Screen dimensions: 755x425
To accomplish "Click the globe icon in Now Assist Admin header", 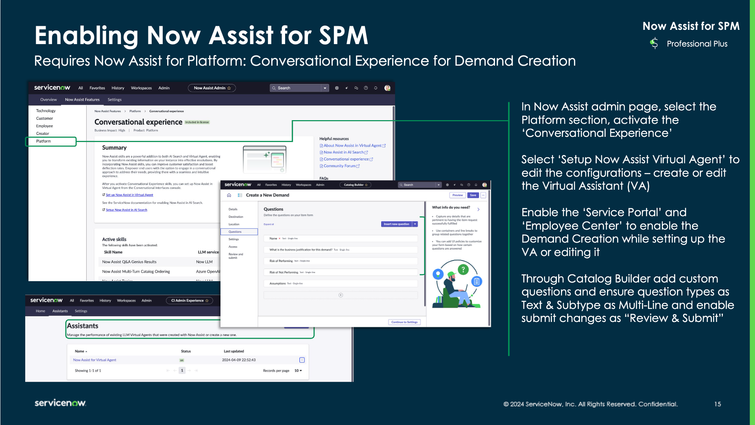I will point(337,88).
